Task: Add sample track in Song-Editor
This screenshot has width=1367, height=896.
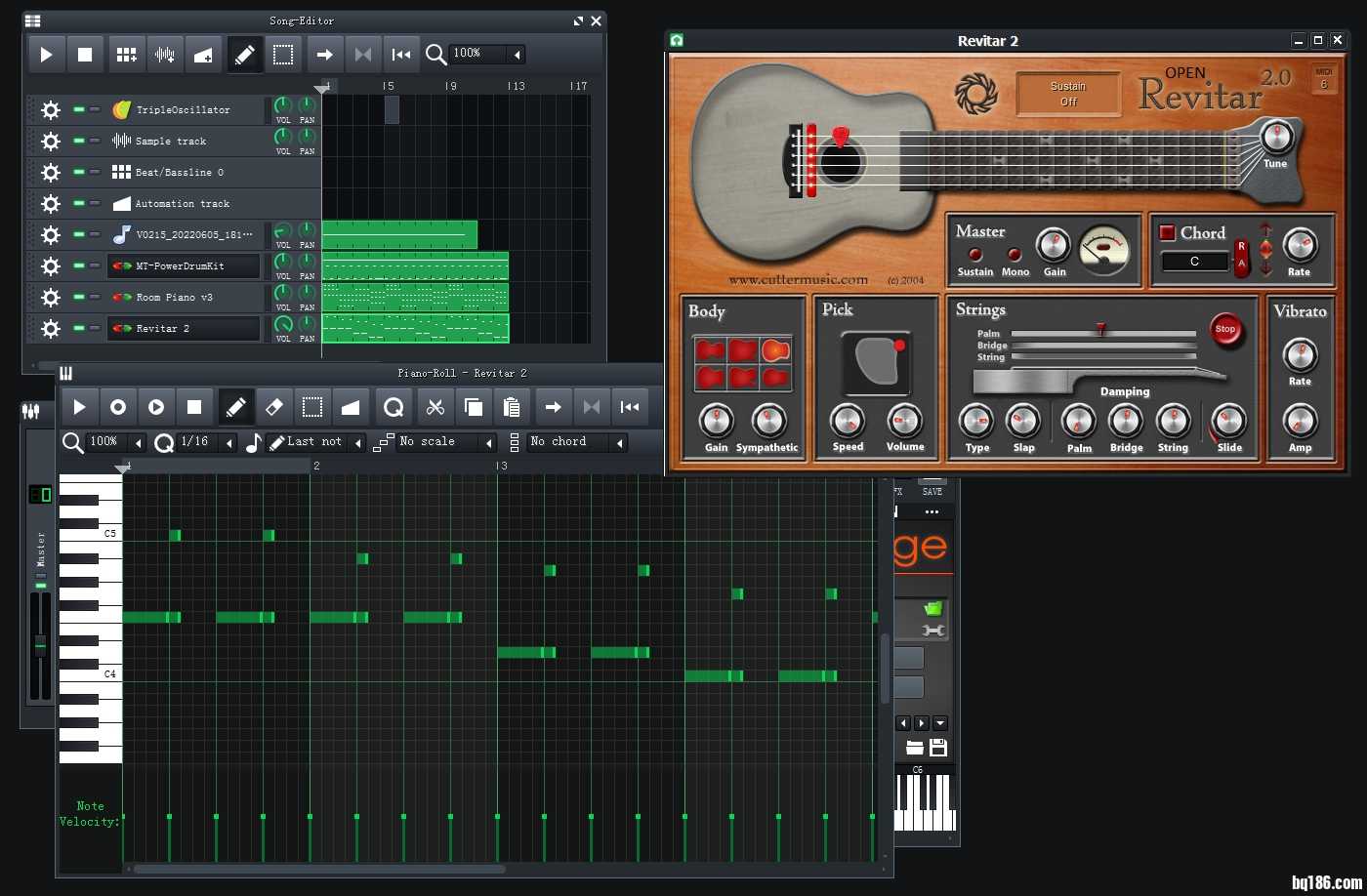Action: point(166,55)
